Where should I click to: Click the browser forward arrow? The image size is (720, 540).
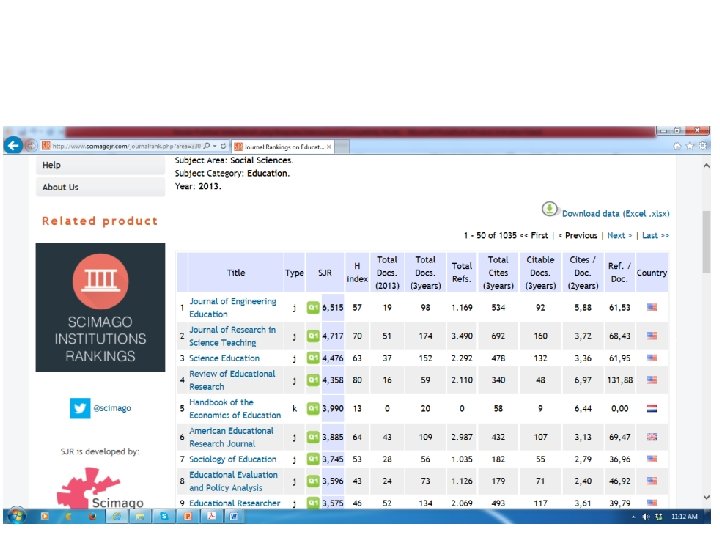pos(31,146)
